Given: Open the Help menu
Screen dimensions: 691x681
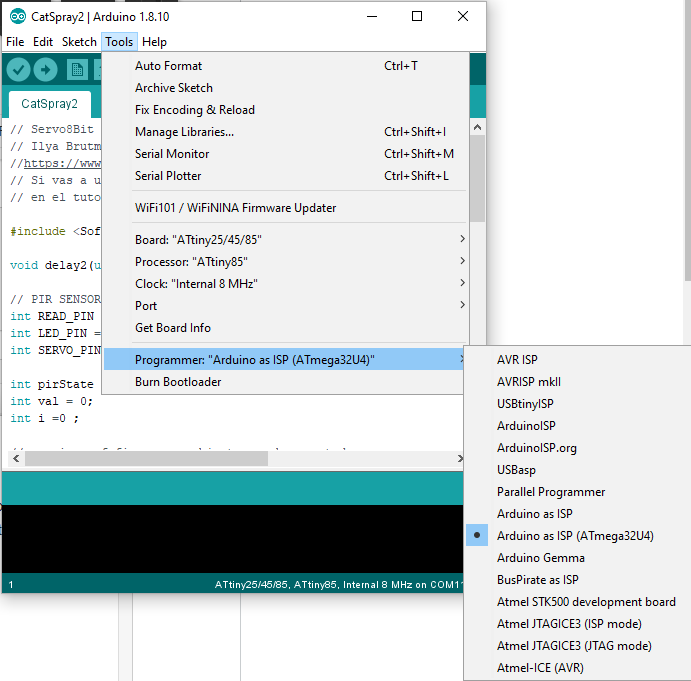Looking at the screenshot, I should tap(154, 42).
